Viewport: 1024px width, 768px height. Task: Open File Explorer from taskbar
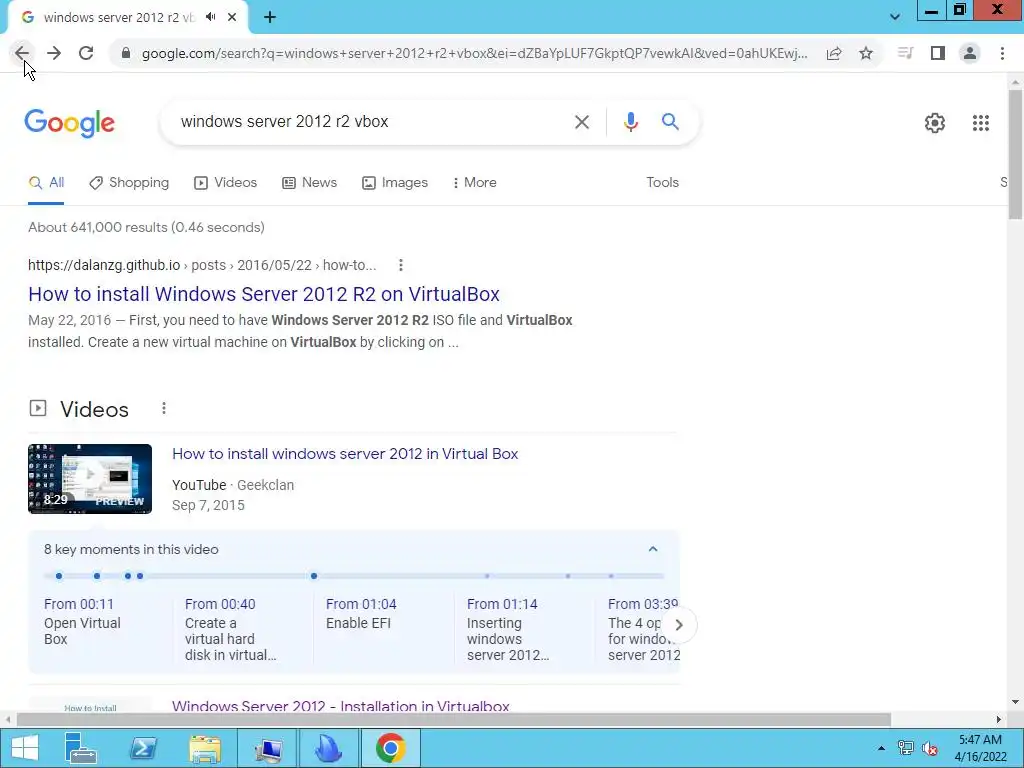coord(205,748)
